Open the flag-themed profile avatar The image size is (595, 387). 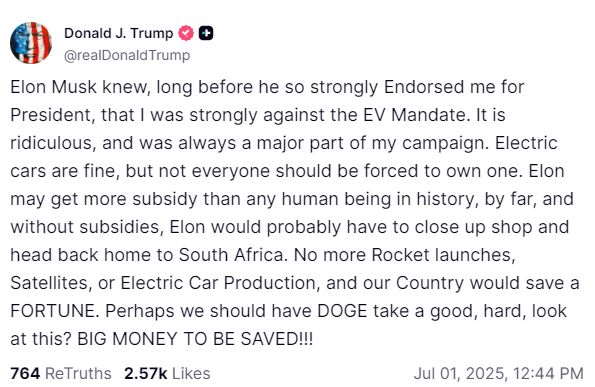click(31, 43)
